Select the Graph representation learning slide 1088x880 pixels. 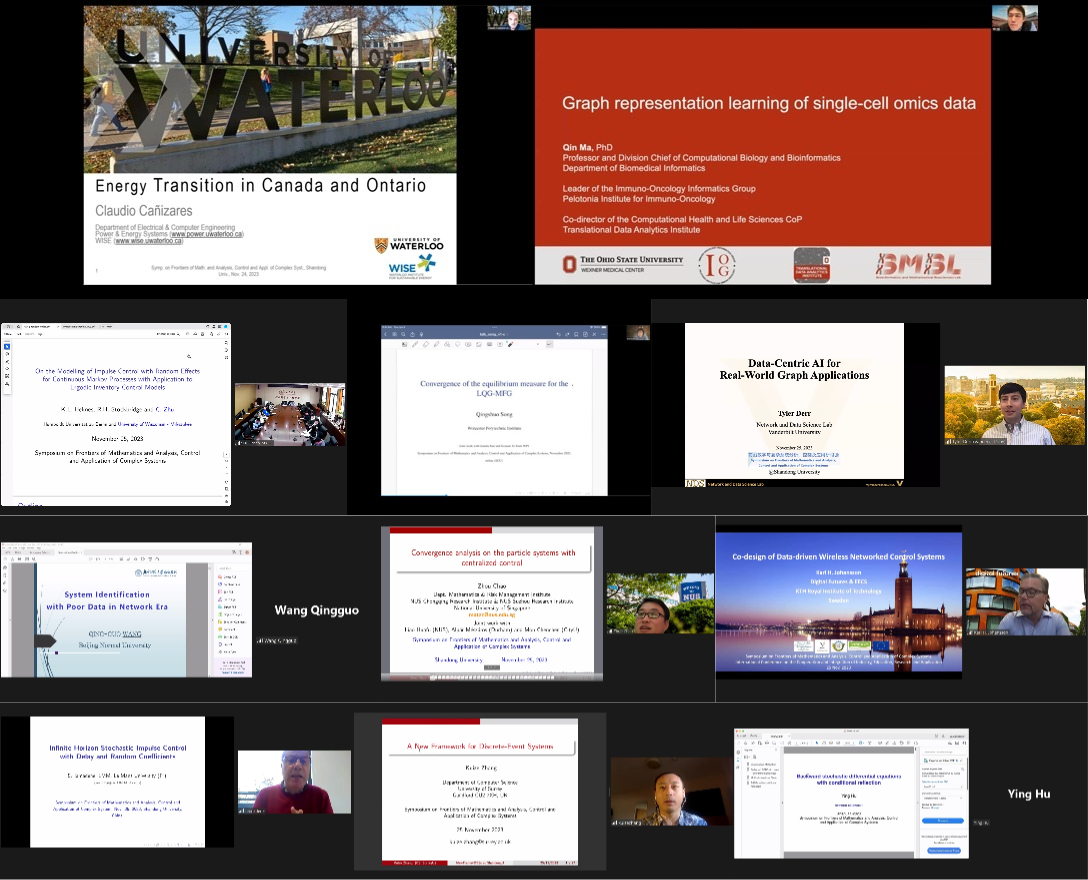[x=762, y=145]
